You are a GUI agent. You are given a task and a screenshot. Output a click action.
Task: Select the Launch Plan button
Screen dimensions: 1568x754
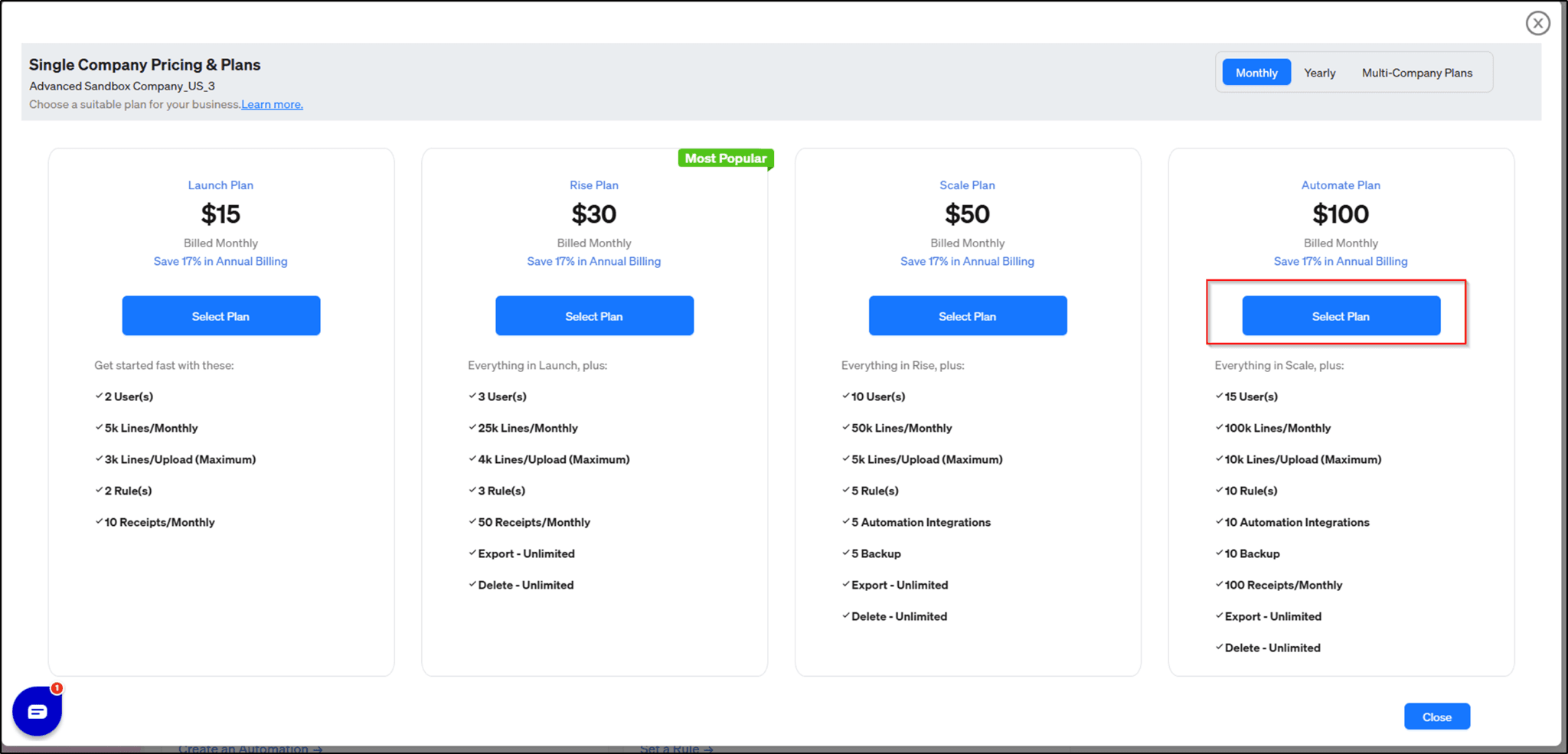tap(220, 316)
